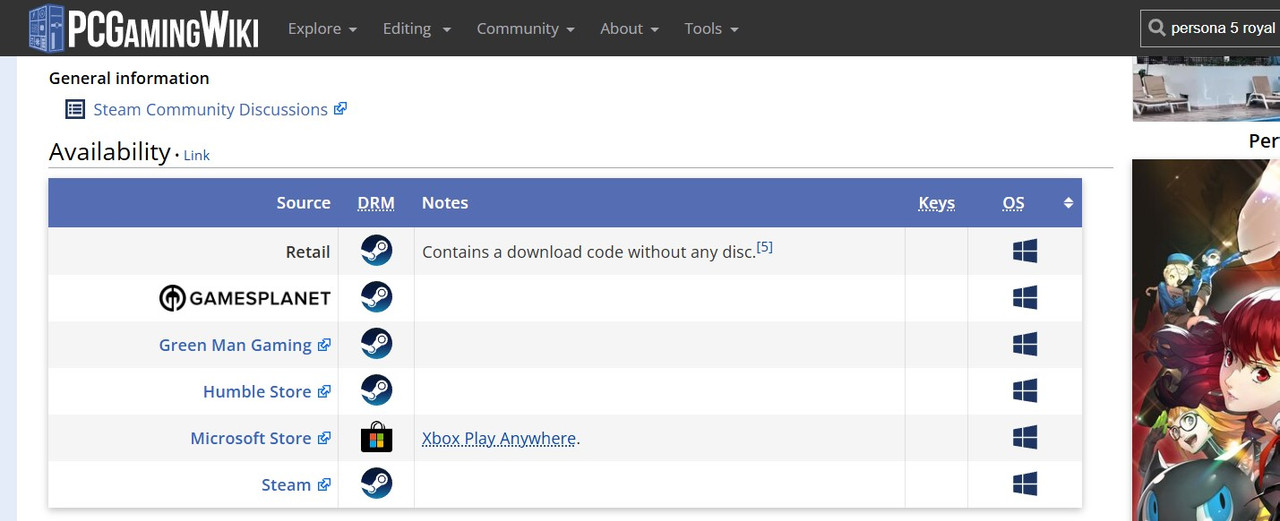Open the Green Man Gaming link
This screenshot has height=521, width=1280.
(235, 345)
